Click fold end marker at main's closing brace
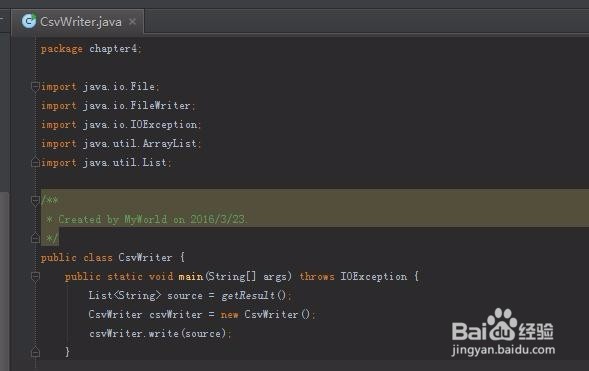Image resolution: width=589 pixels, height=371 pixels. click(x=35, y=352)
